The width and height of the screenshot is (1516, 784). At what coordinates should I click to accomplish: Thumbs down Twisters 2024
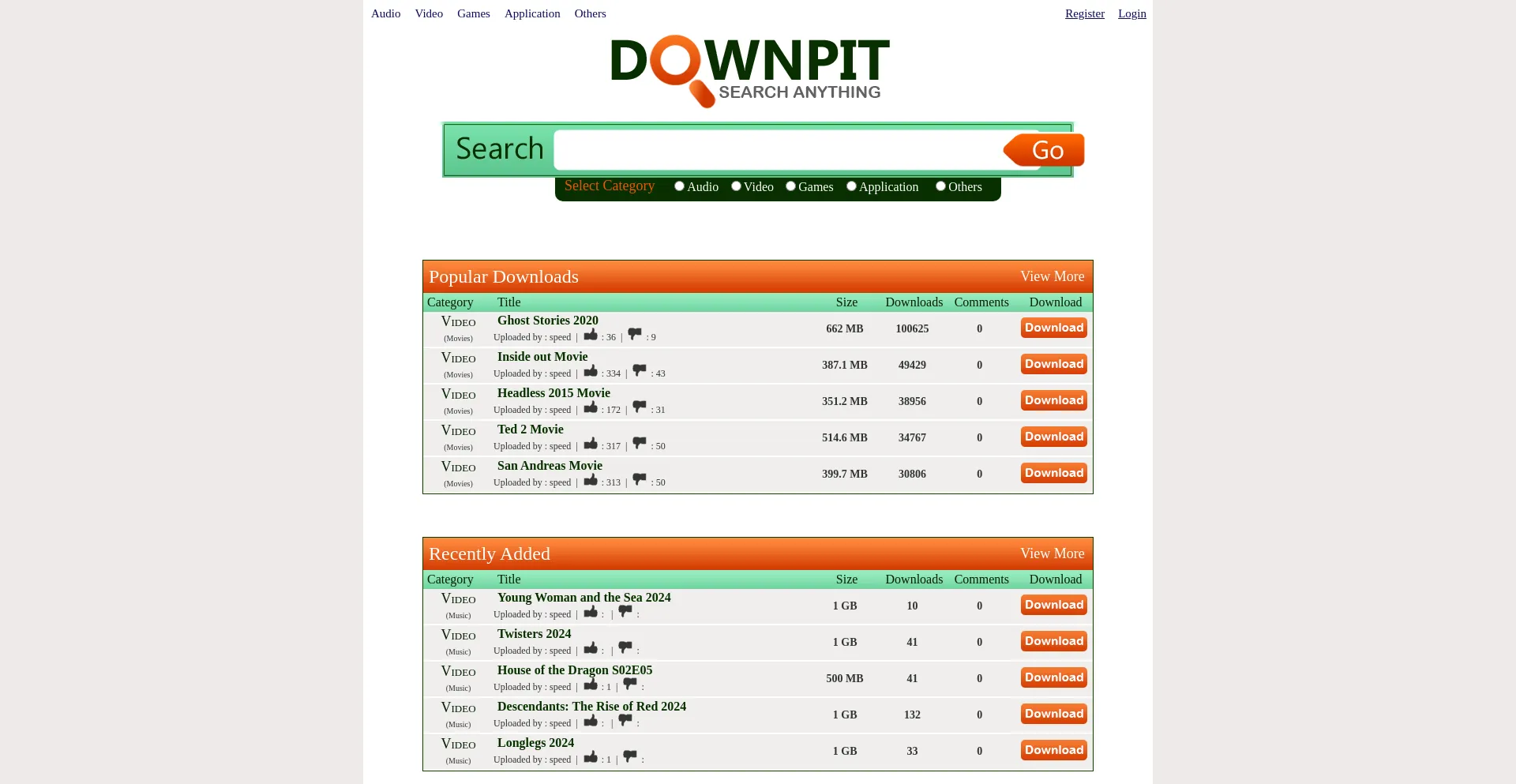[x=625, y=648]
